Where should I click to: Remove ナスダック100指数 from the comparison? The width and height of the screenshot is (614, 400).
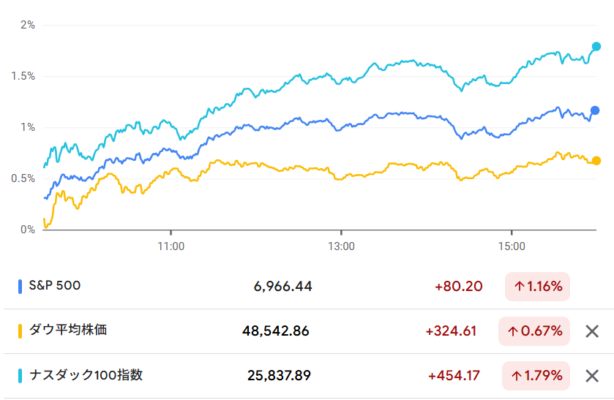click(x=591, y=376)
